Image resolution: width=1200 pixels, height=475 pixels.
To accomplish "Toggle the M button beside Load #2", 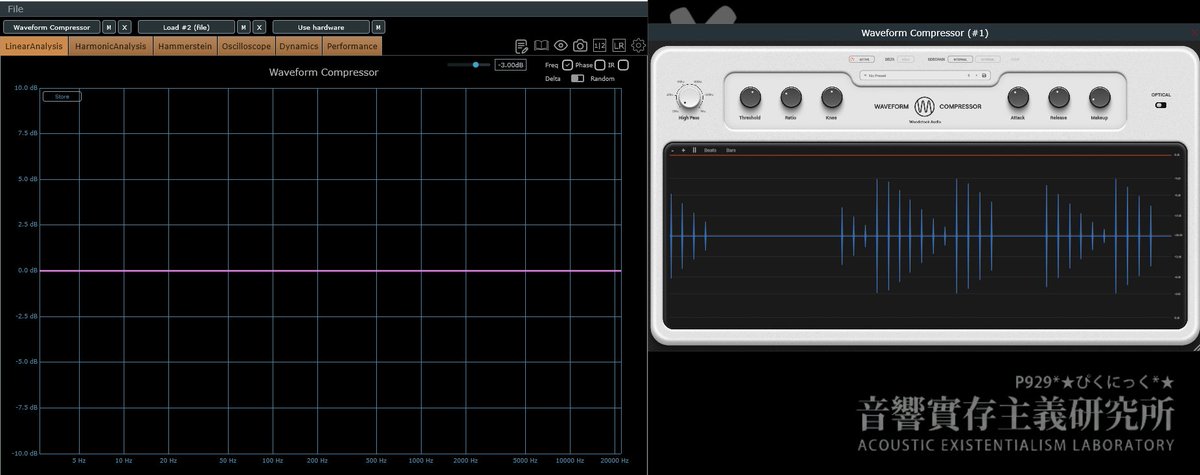I will coord(244,27).
